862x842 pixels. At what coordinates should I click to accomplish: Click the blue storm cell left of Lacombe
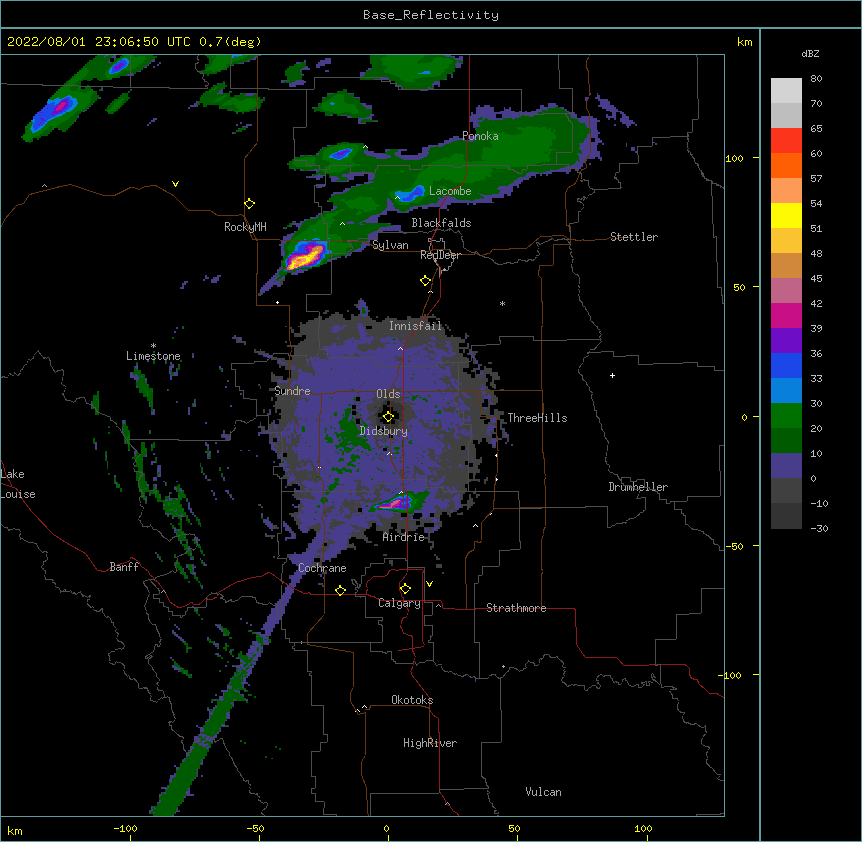411,193
